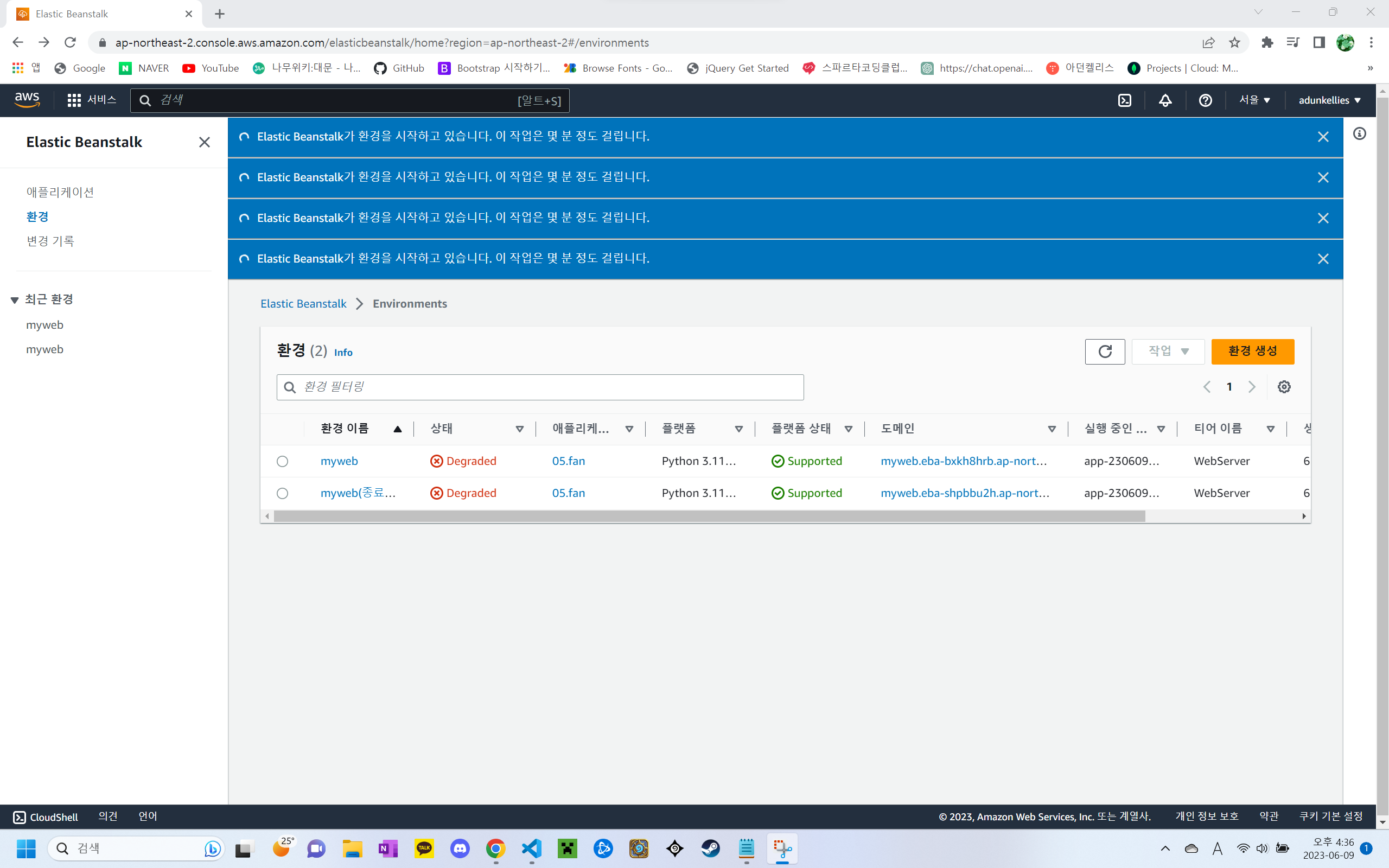Image resolution: width=1389 pixels, height=868 pixels.
Task: Go to previous page of environments
Action: (1207, 387)
